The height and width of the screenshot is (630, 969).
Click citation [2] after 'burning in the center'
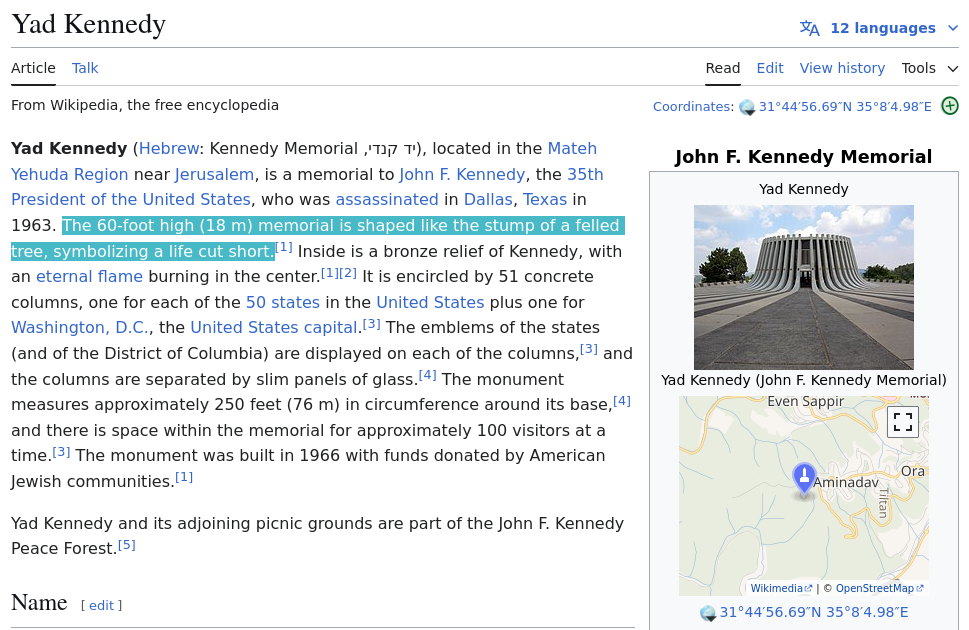(348, 273)
